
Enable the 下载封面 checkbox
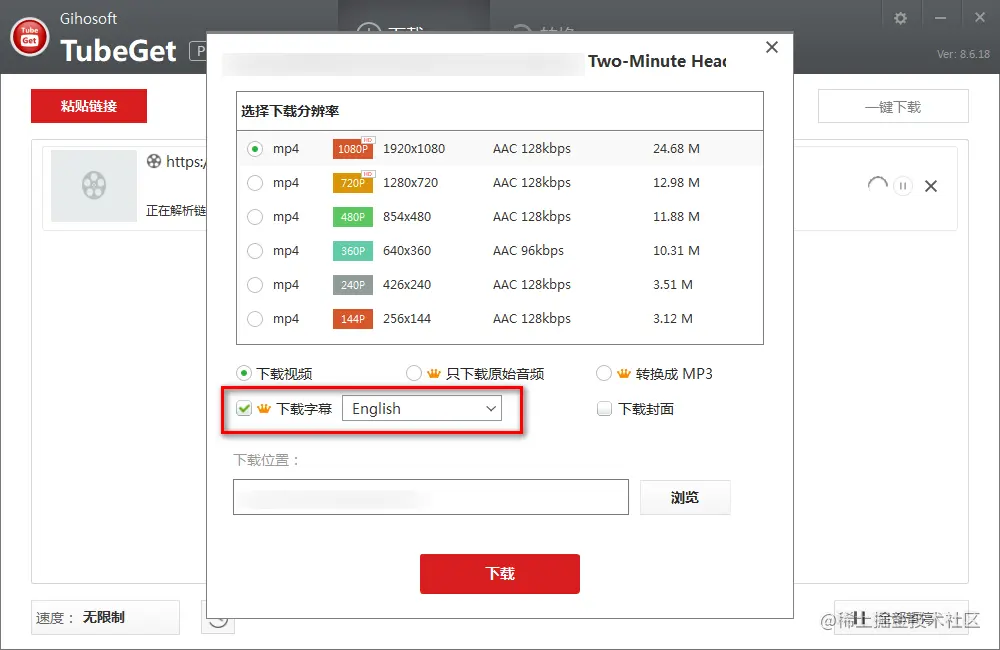[604, 408]
